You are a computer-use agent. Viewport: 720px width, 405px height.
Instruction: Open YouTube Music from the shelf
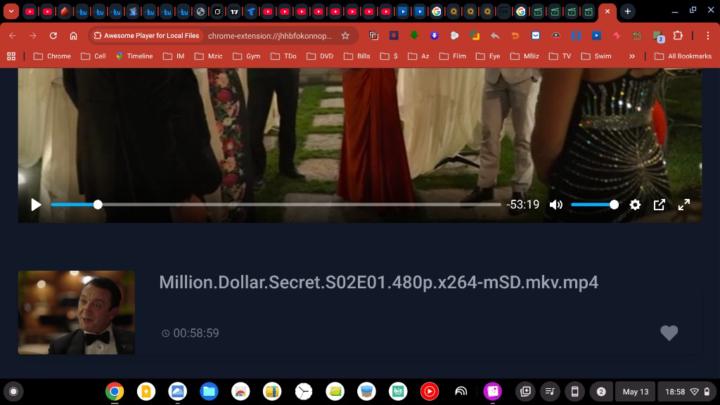pos(429,392)
